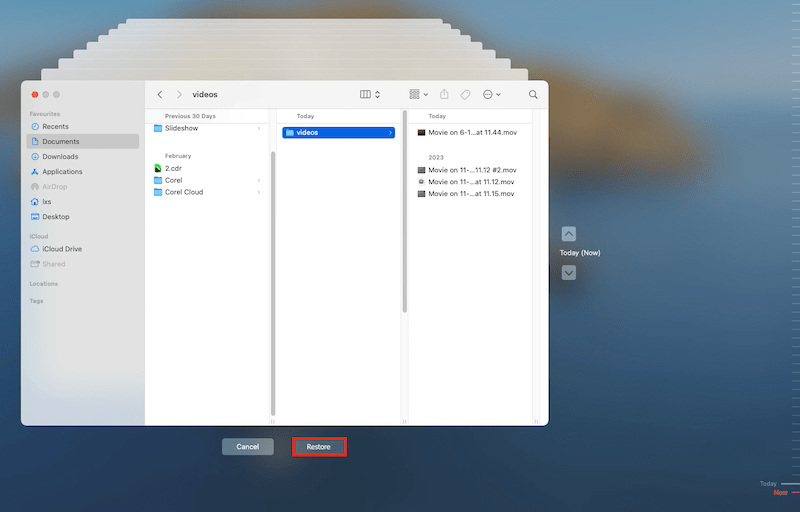The image size is (800, 512).
Task: Click the Share toolbar icon
Action: tap(444, 94)
